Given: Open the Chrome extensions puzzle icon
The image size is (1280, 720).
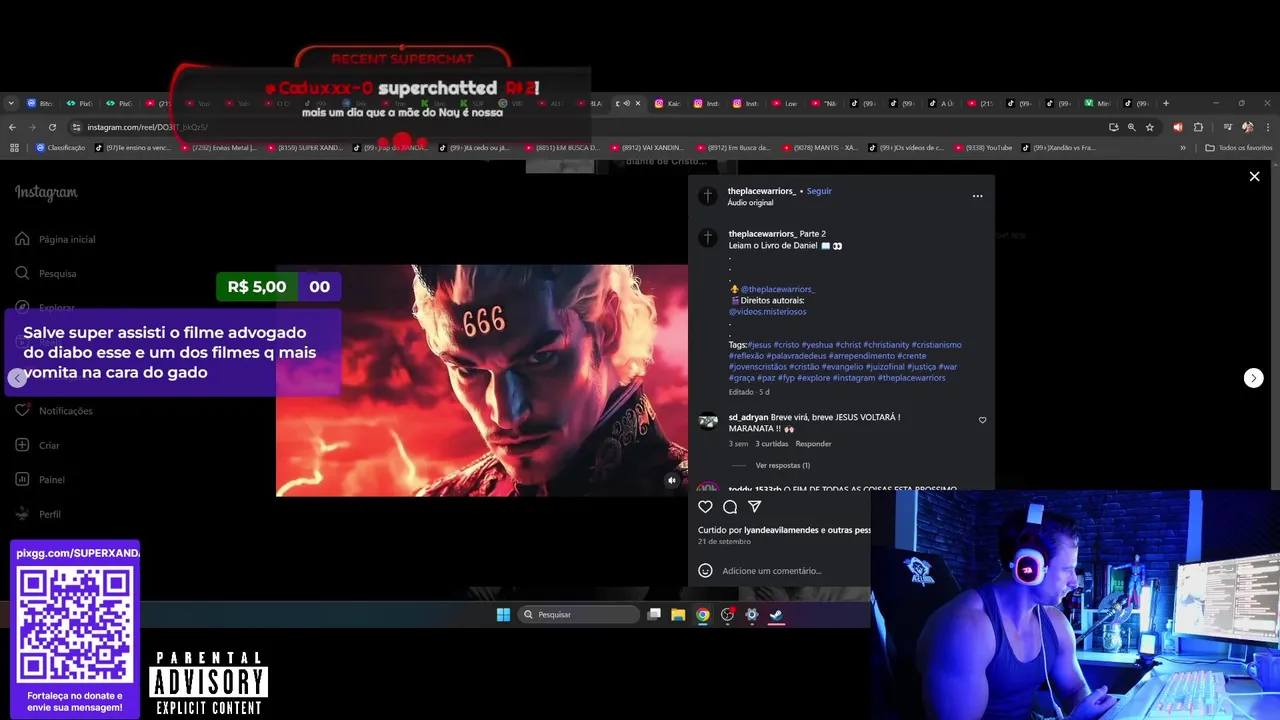Looking at the screenshot, I should [1198, 127].
